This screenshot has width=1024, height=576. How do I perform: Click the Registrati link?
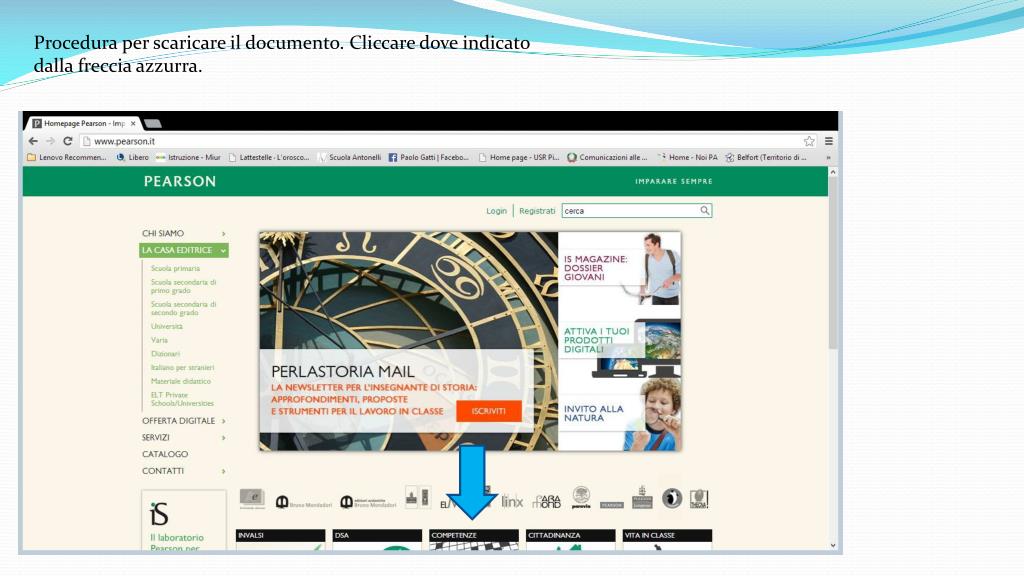(537, 211)
